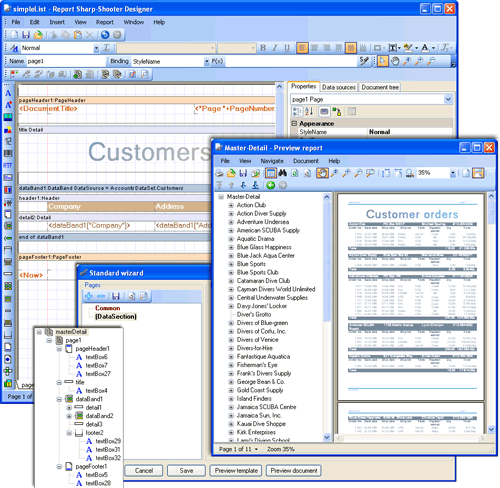The width and height of the screenshot is (500, 488).
Task: Click the Customer orders page thumbnail
Action: point(411,297)
